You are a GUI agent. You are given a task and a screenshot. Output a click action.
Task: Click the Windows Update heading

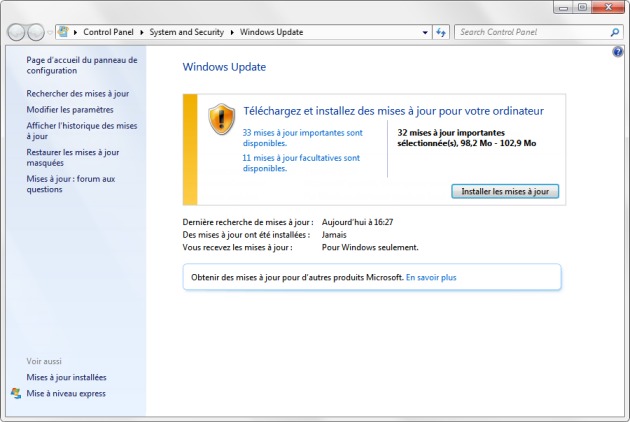click(224, 67)
